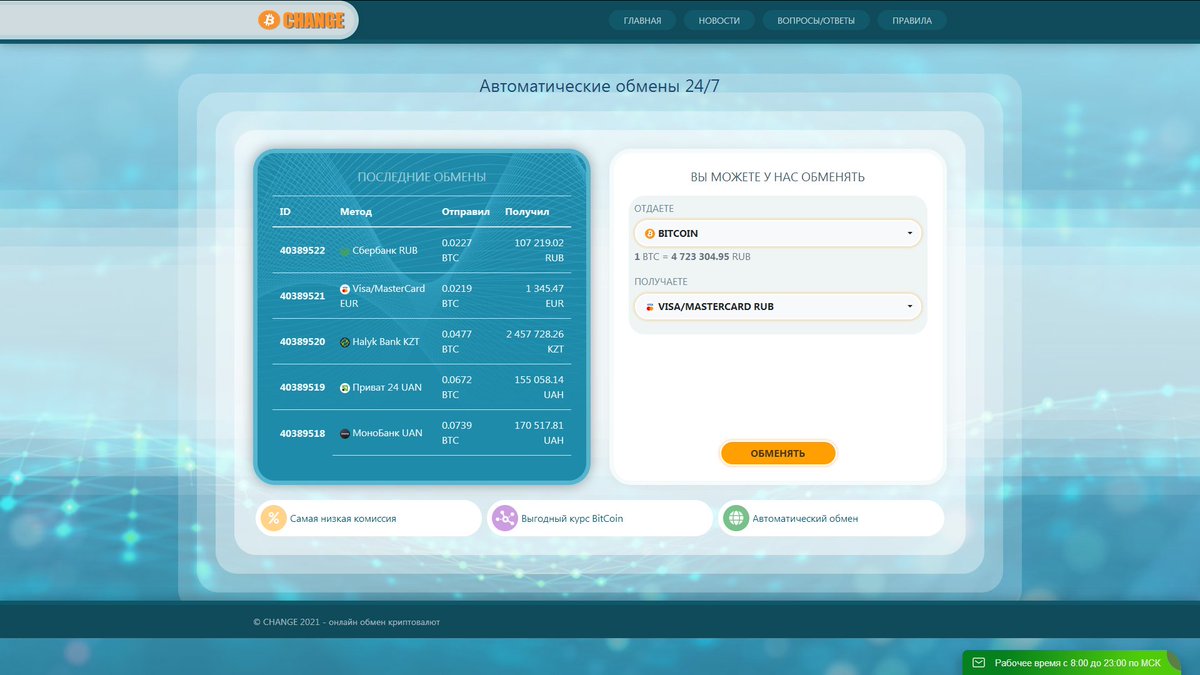This screenshot has width=1200, height=675.
Task: Click the ID column header
Action: pyautogui.click(x=285, y=212)
